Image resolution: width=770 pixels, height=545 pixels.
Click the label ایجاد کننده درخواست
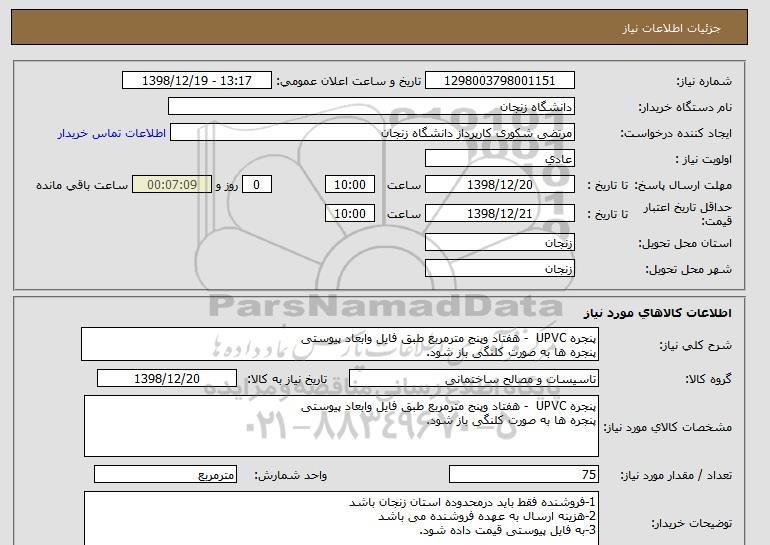click(676, 133)
